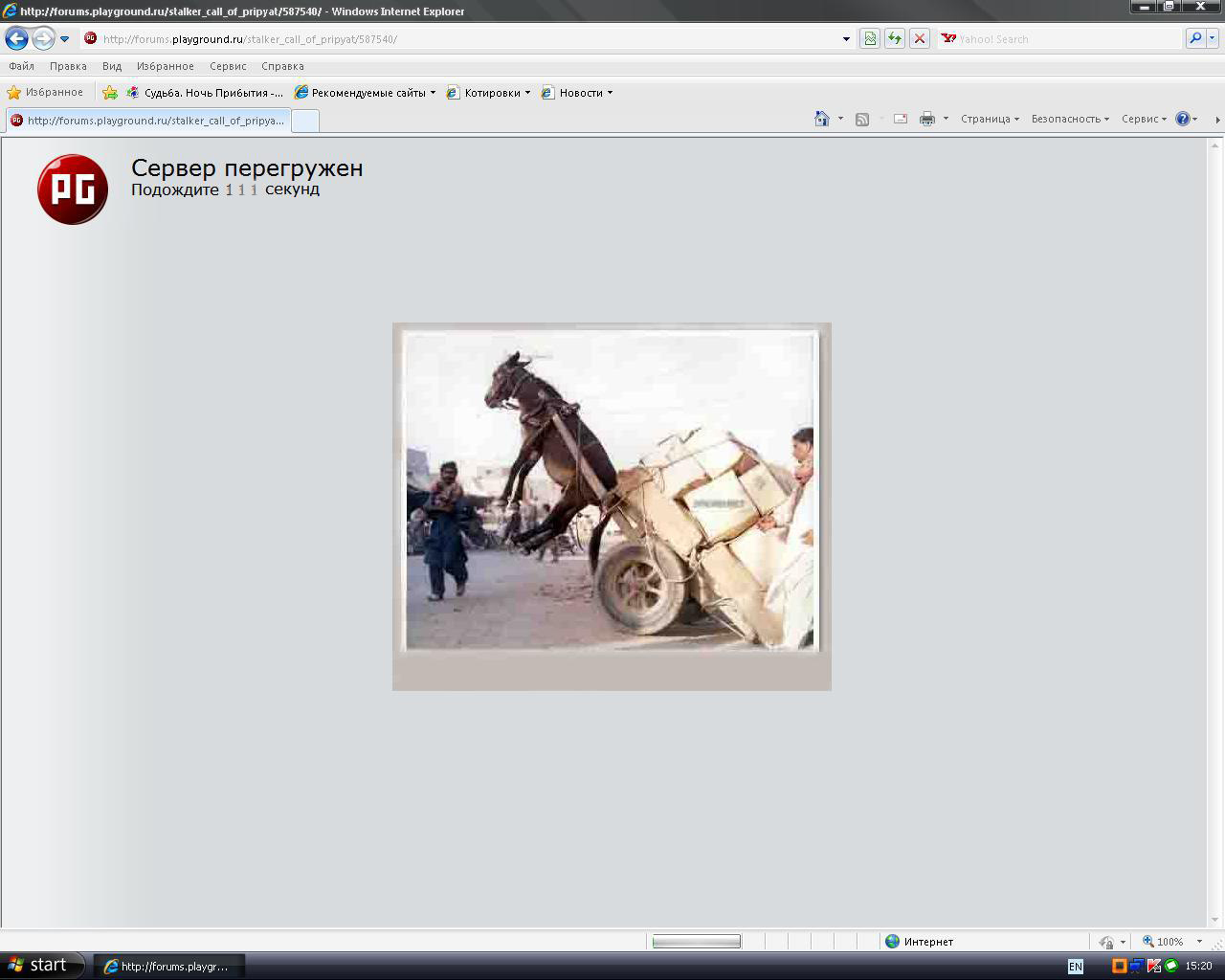Image resolution: width=1225 pixels, height=980 pixels.
Task: Open the recent pages history dropdown
Action: 64,39
